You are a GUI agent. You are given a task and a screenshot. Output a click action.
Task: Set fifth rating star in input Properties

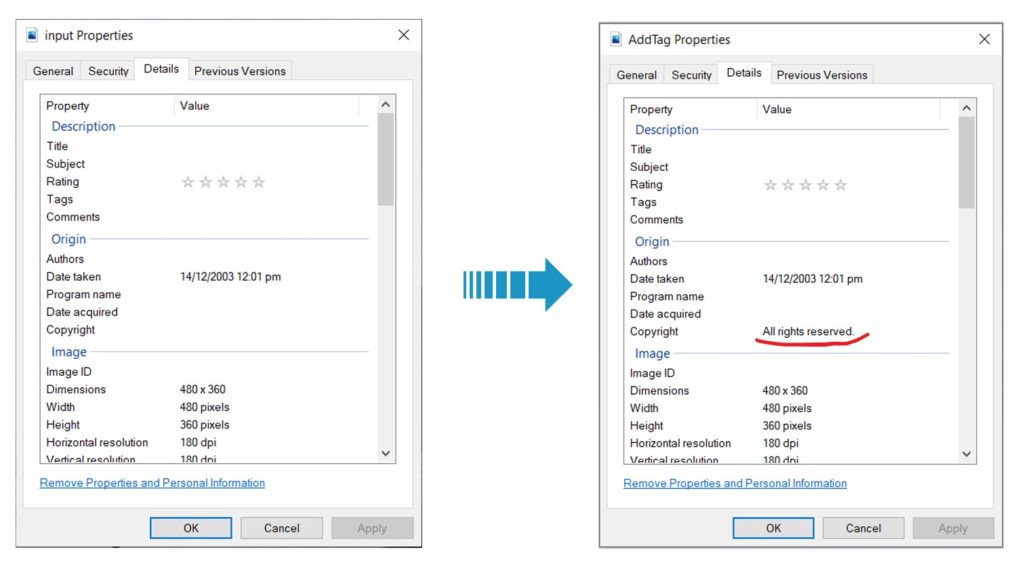point(259,182)
